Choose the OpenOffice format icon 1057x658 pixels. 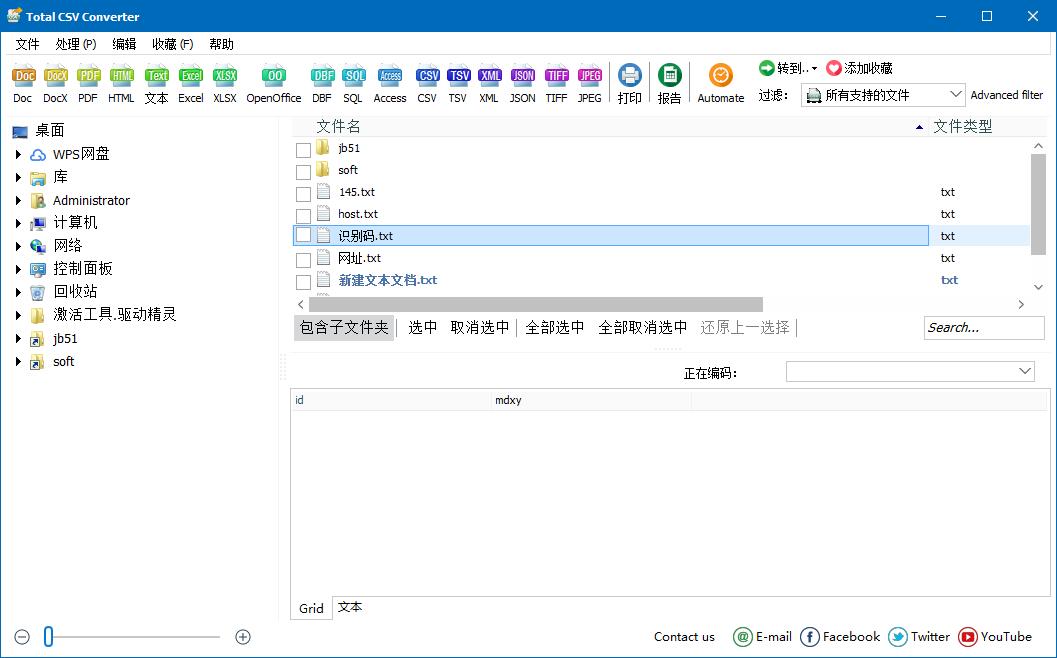click(274, 76)
